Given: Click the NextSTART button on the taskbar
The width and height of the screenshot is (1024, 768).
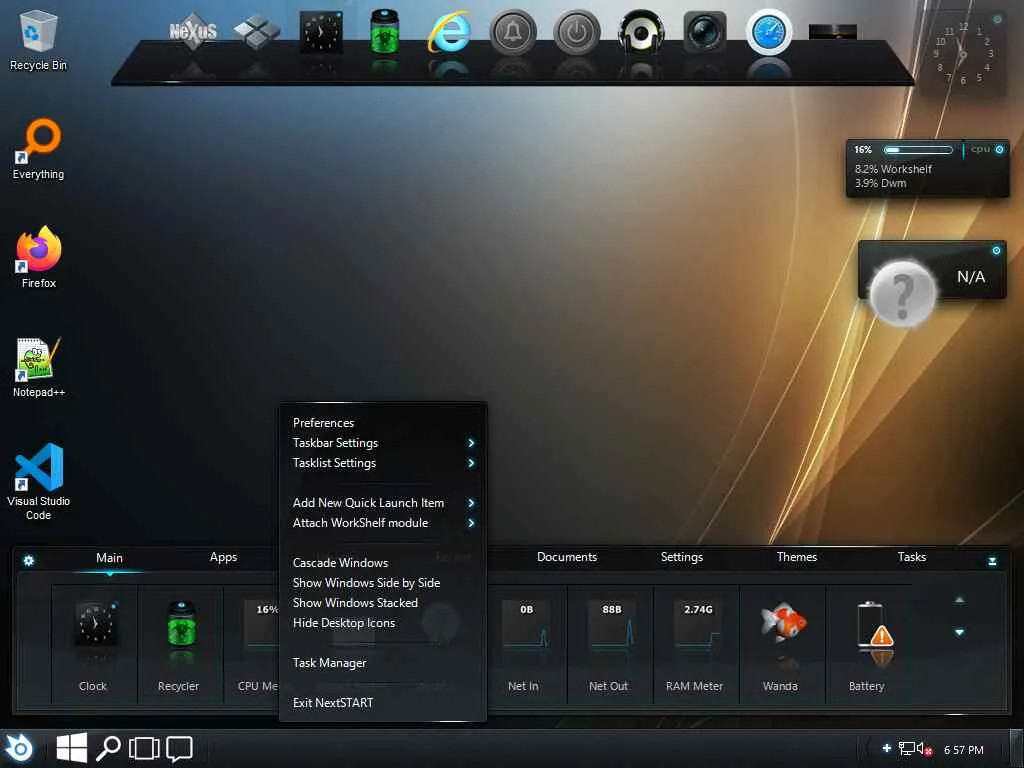Looking at the screenshot, I should [19, 748].
